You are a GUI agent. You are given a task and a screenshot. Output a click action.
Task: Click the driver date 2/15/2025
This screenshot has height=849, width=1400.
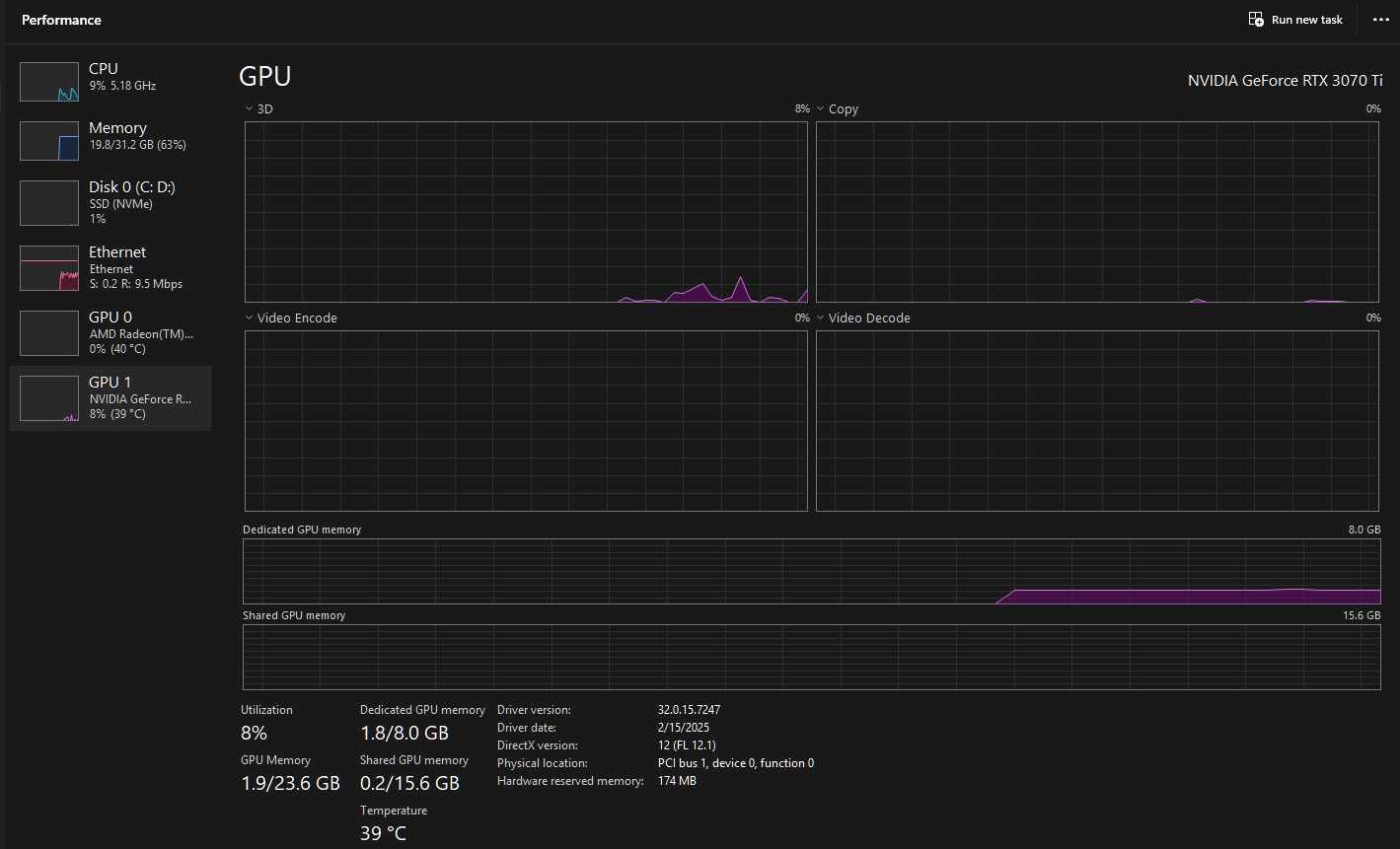[x=684, y=728]
